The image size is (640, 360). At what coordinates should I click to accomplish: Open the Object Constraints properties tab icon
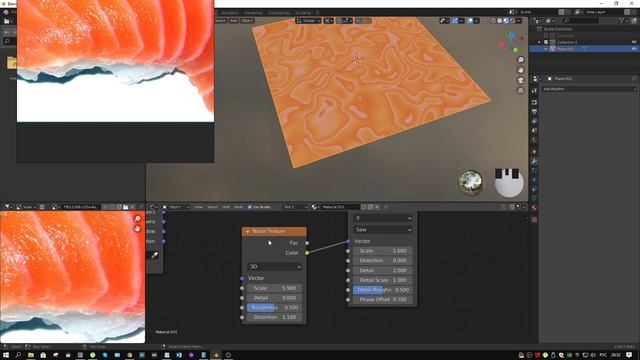point(534,189)
